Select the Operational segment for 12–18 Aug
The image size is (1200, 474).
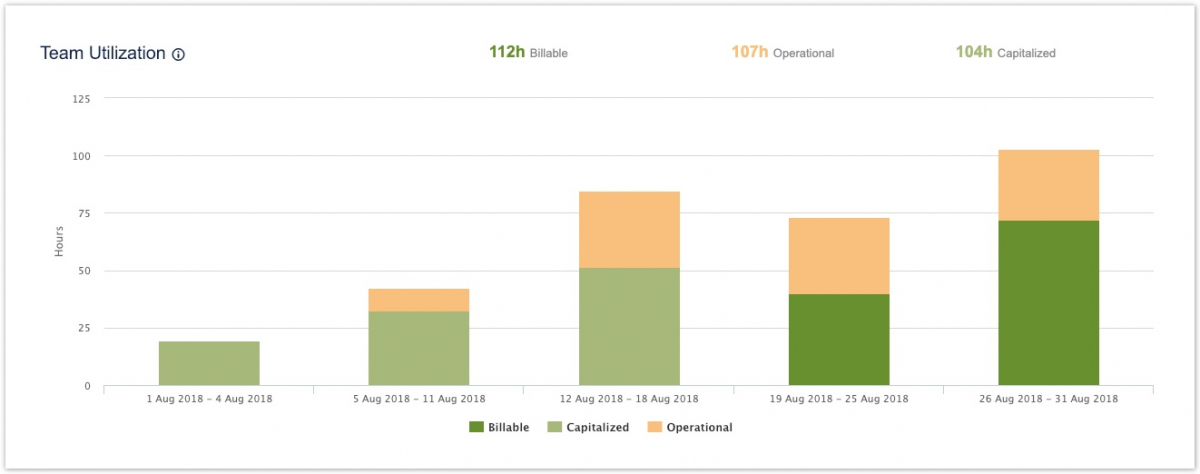tap(629, 229)
